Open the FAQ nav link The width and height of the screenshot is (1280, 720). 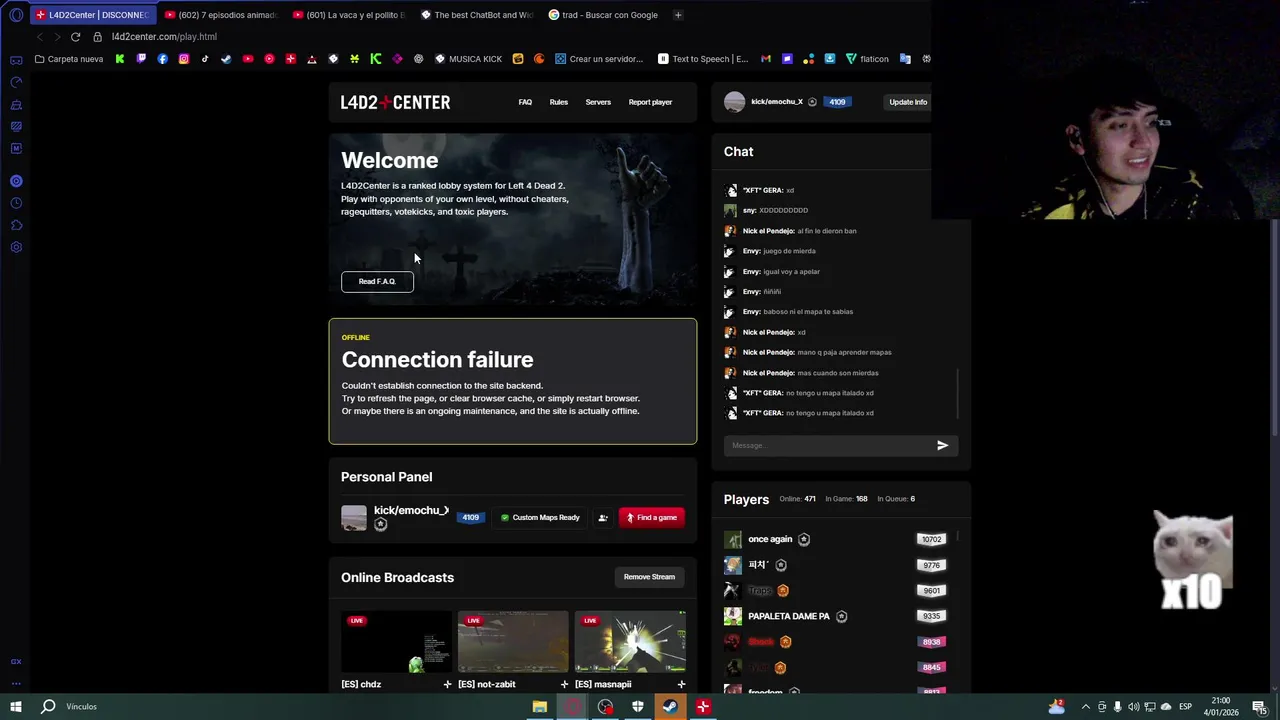(x=525, y=102)
